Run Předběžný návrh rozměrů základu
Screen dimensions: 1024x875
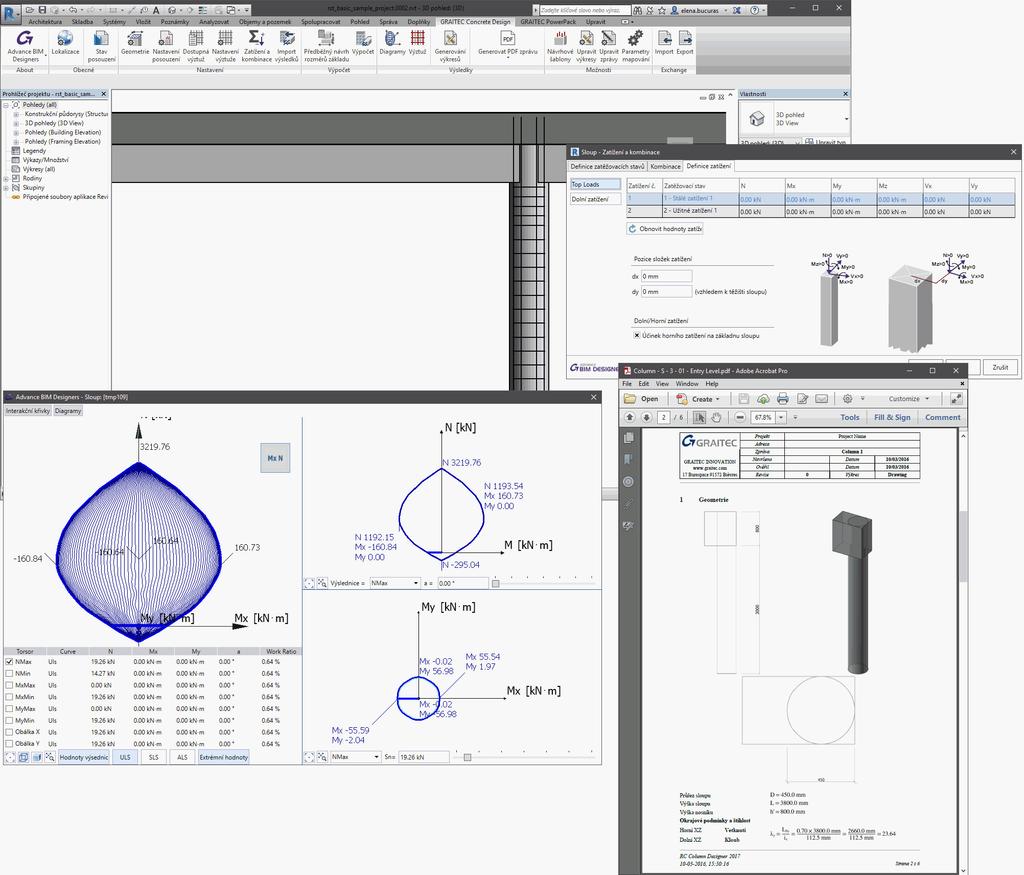(x=326, y=46)
